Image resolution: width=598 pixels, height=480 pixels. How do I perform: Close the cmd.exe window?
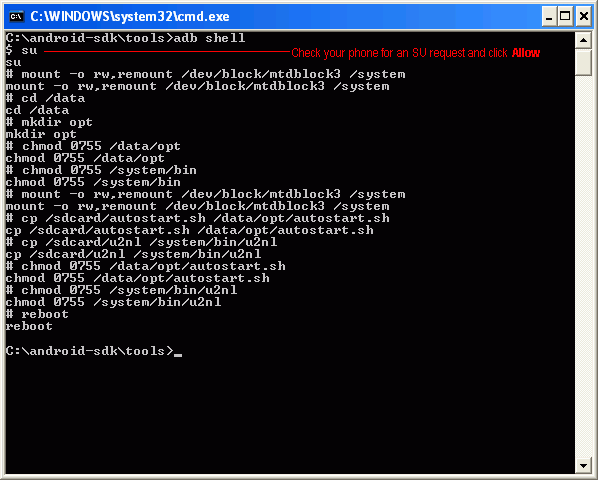584,17
